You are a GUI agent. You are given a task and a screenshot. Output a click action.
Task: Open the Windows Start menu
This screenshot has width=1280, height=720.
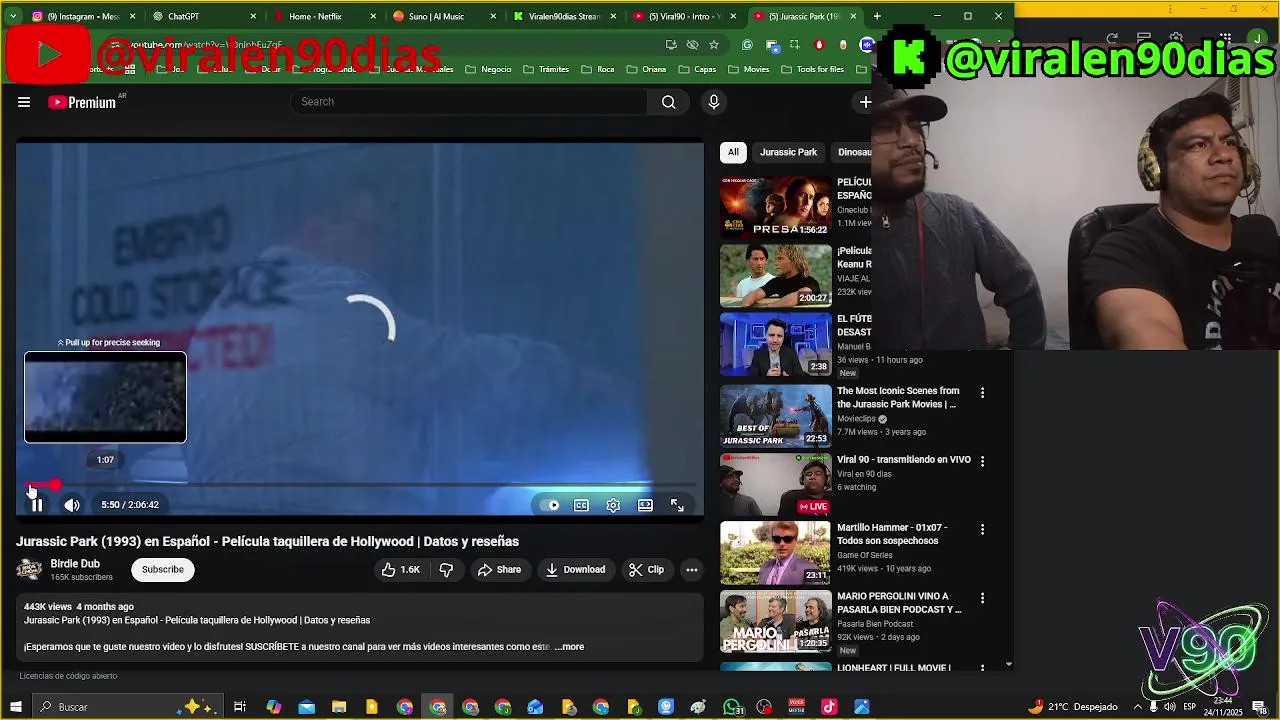(15, 707)
